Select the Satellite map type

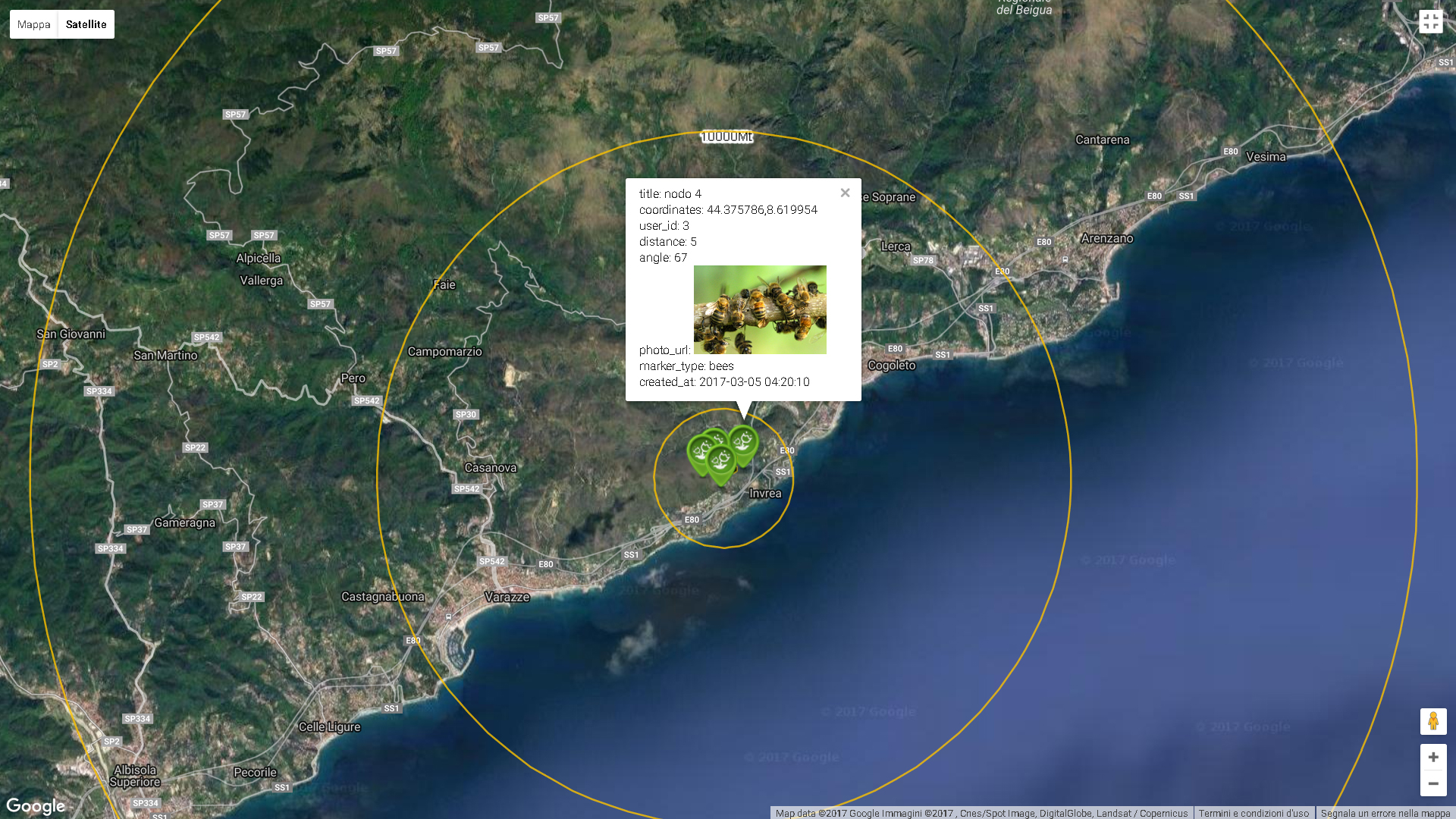click(86, 24)
